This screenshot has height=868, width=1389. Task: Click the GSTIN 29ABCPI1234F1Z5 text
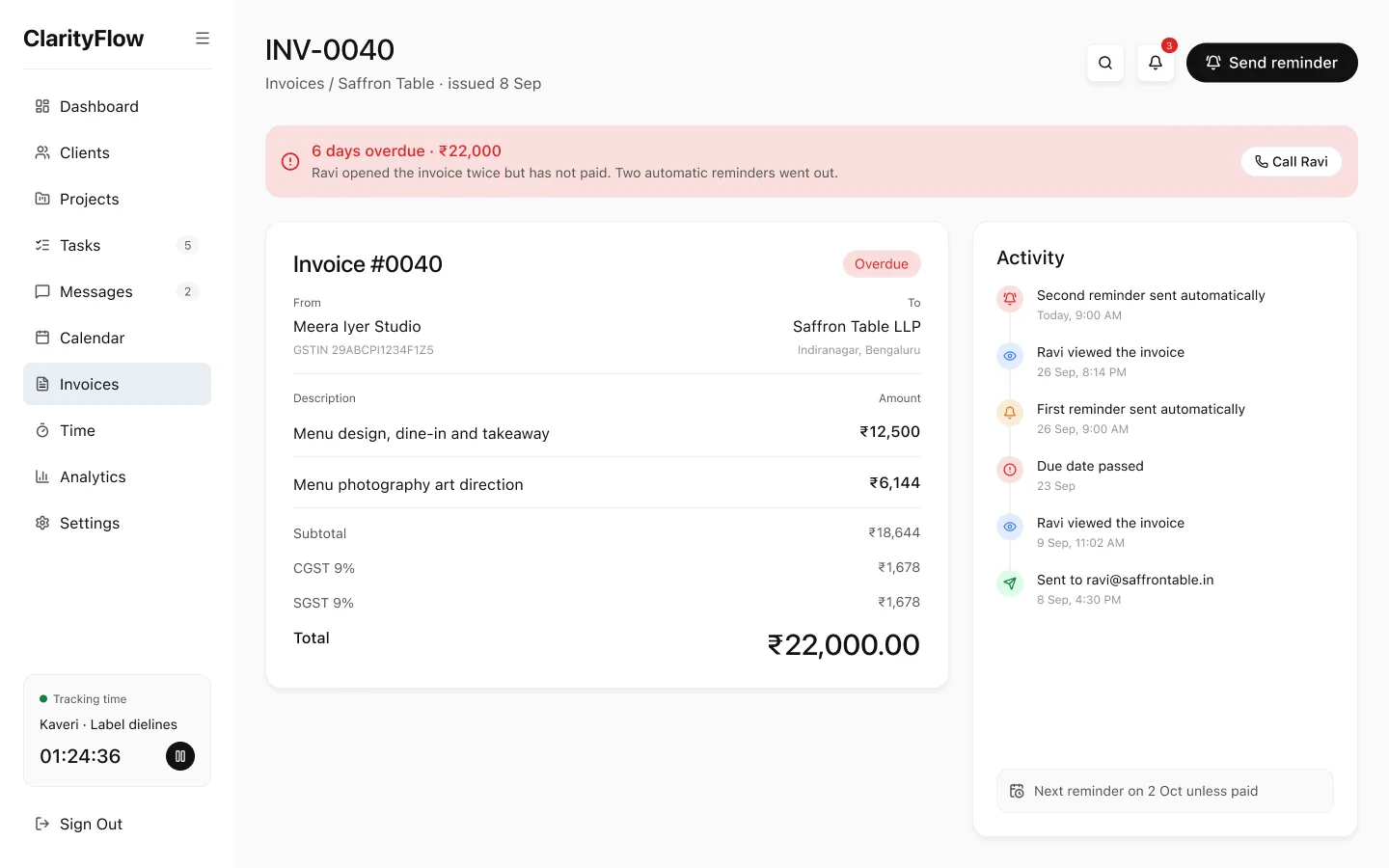click(364, 350)
